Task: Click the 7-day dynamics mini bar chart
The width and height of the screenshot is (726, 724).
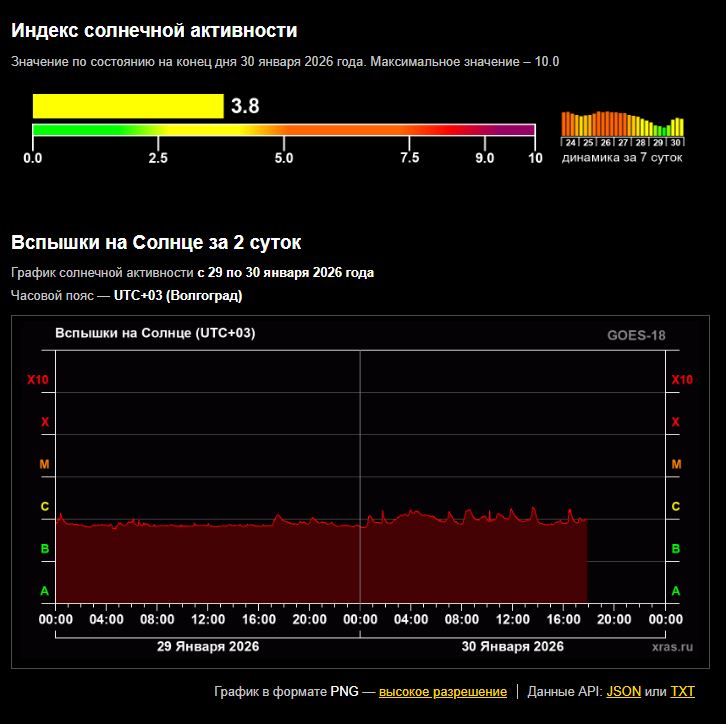Action: (x=622, y=124)
